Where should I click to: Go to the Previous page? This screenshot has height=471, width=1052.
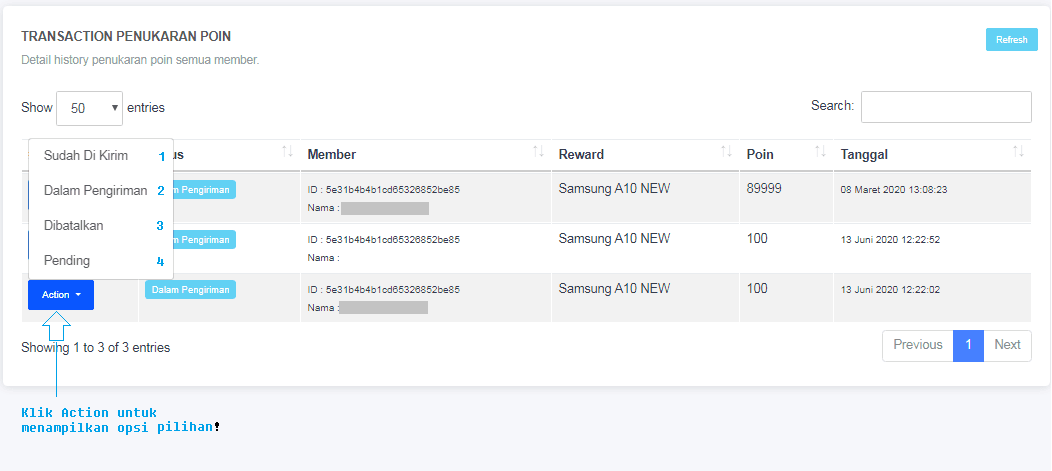[x=917, y=345]
